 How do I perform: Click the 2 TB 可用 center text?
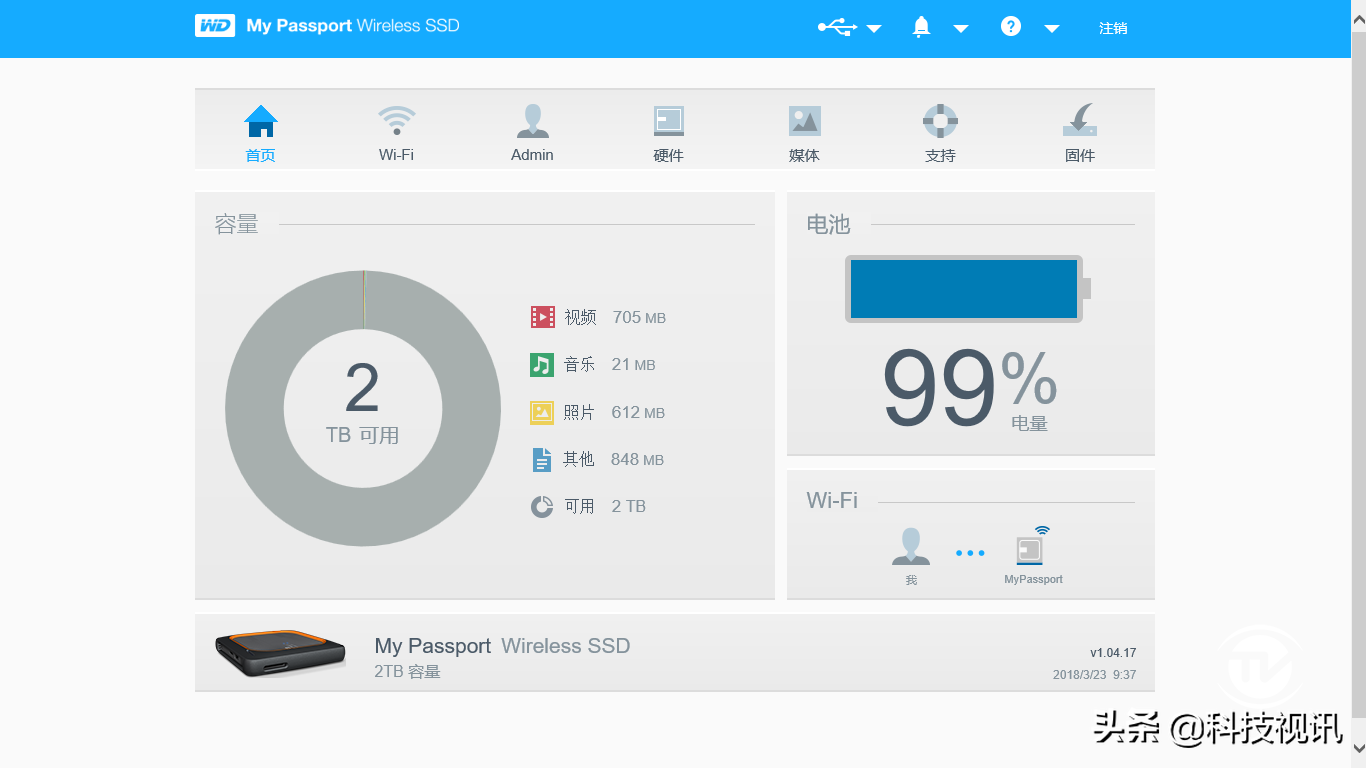tap(362, 403)
